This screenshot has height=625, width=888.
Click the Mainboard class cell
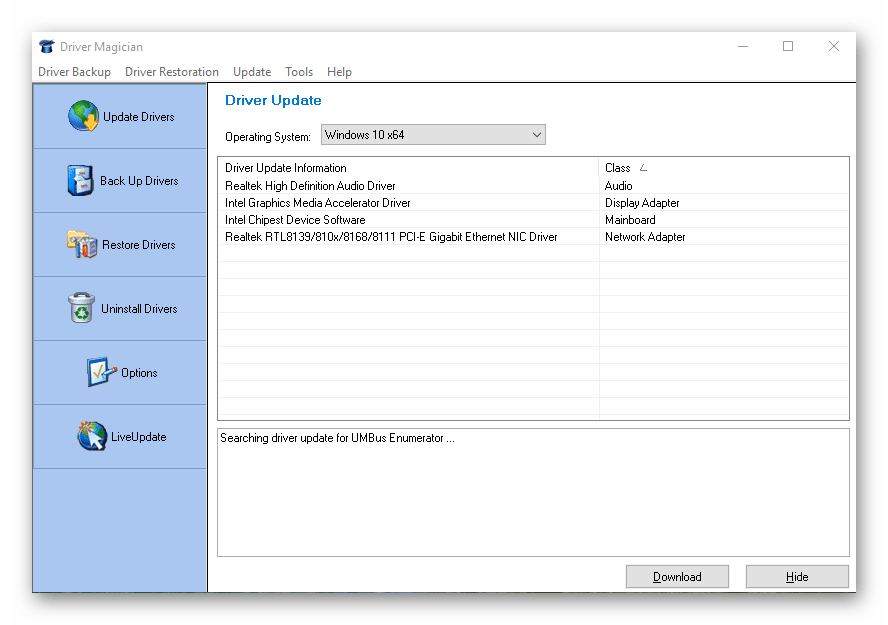coord(630,220)
